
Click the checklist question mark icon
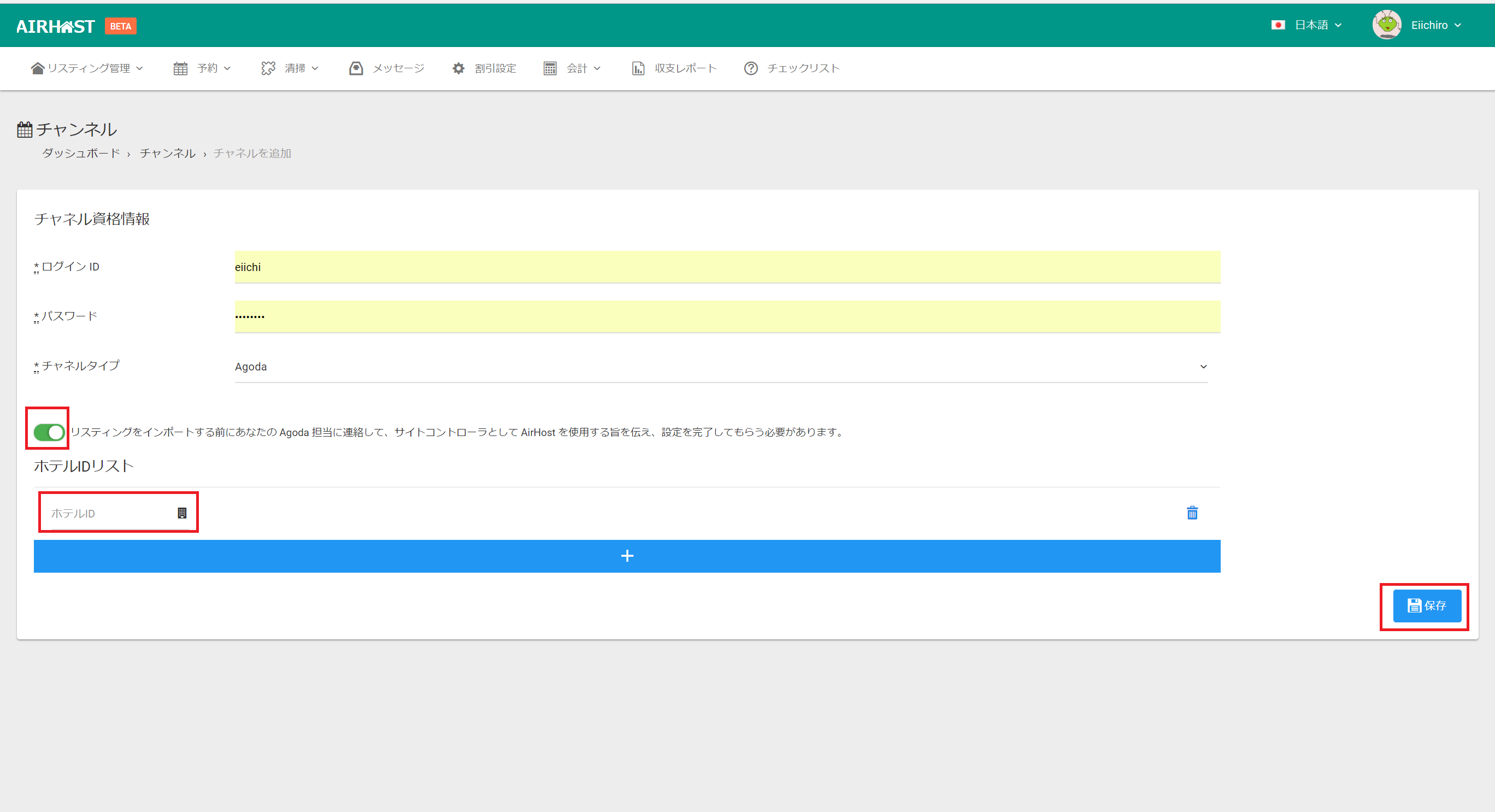[750, 68]
